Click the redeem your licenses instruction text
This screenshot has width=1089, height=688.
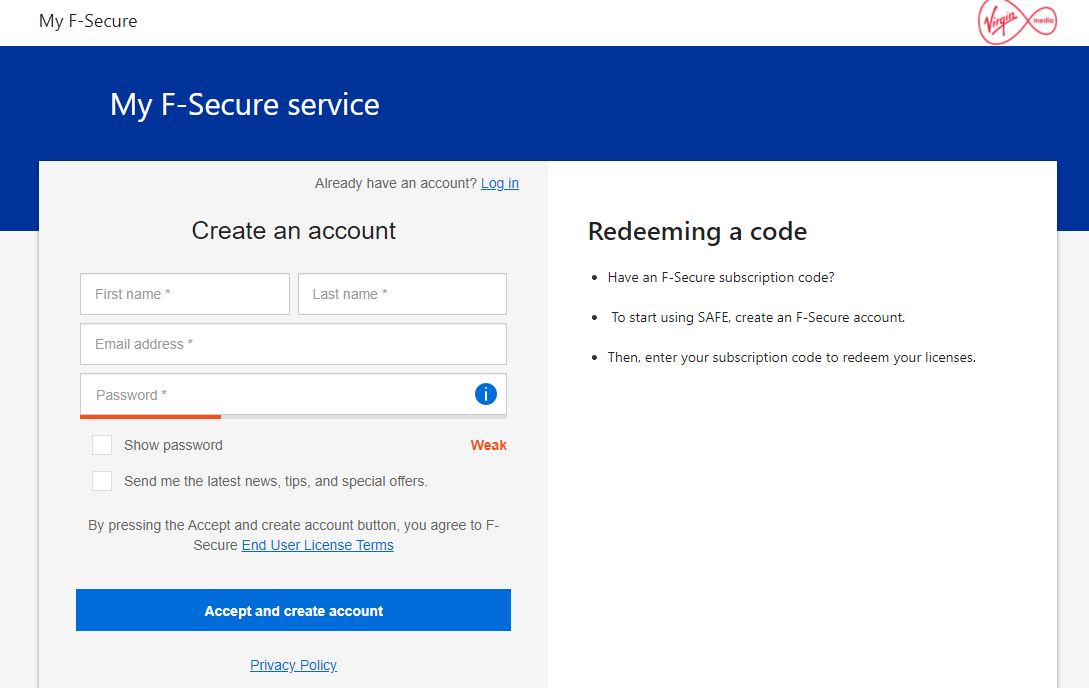point(791,357)
